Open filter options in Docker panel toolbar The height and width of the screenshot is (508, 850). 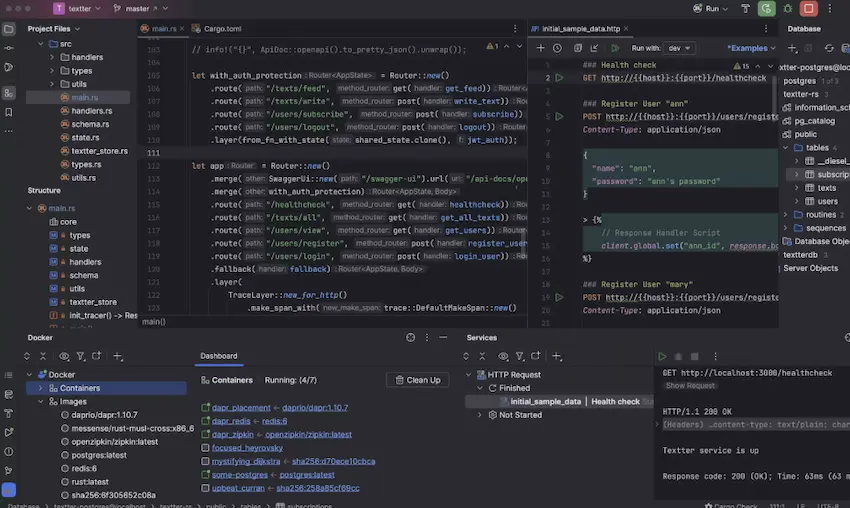click(80, 356)
